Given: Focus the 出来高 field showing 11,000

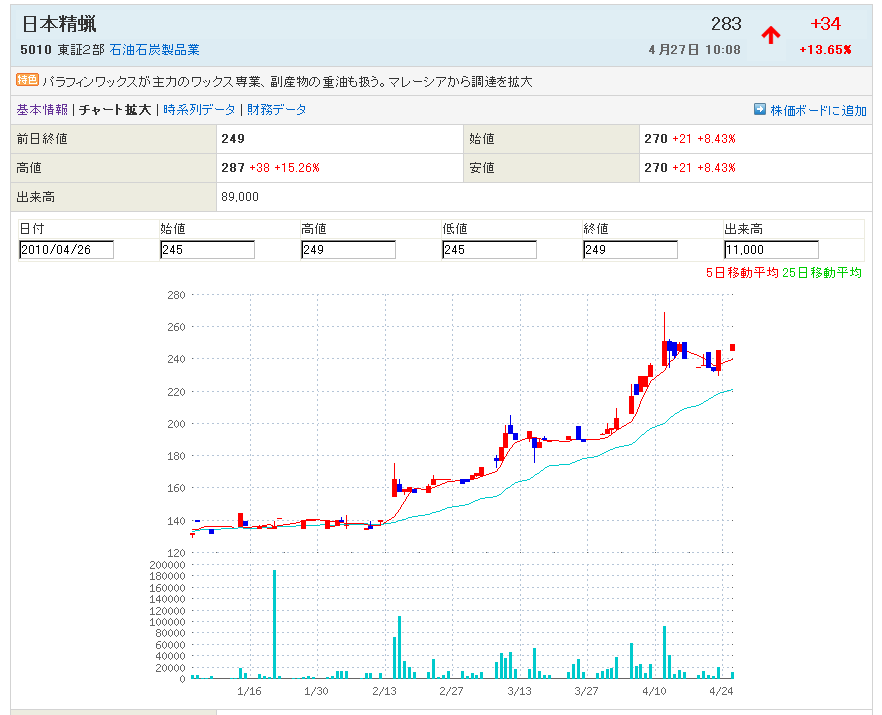Looking at the screenshot, I should pos(771,250).
